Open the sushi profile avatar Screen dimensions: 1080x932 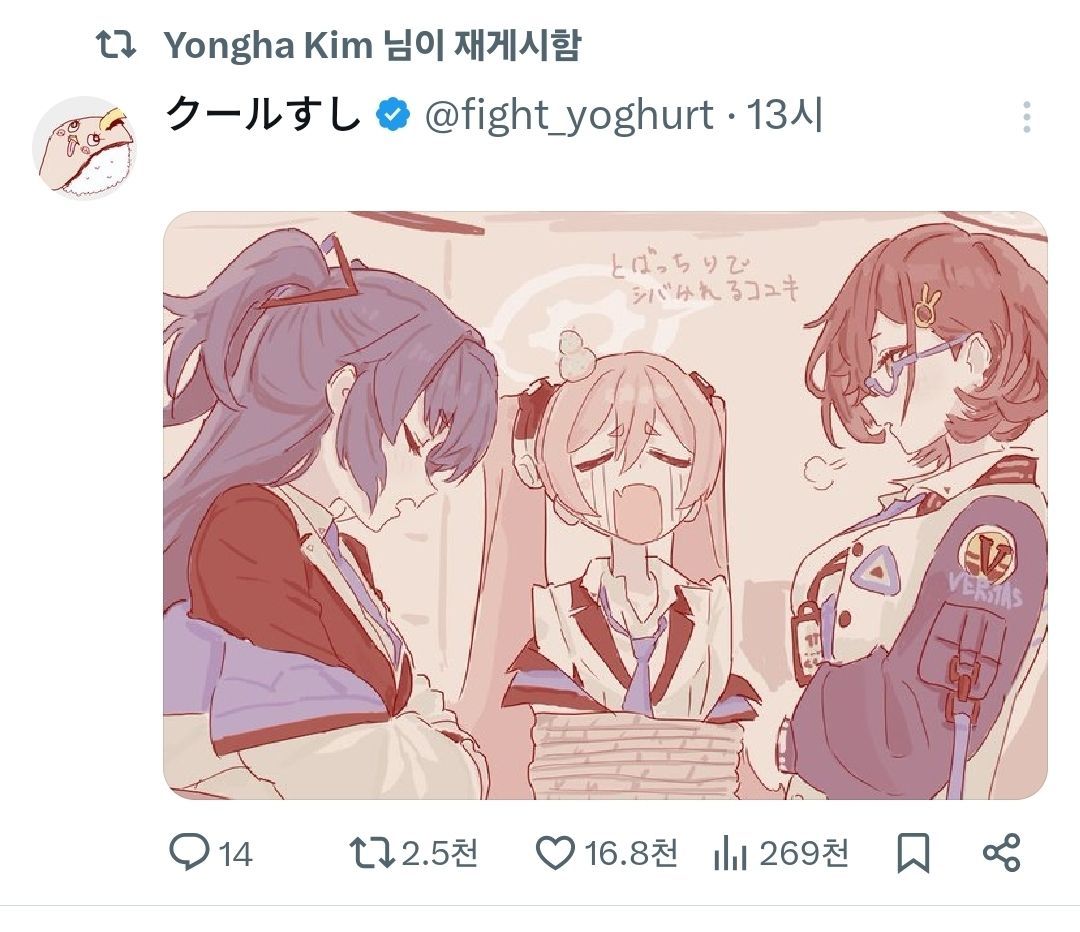(84, 148)
